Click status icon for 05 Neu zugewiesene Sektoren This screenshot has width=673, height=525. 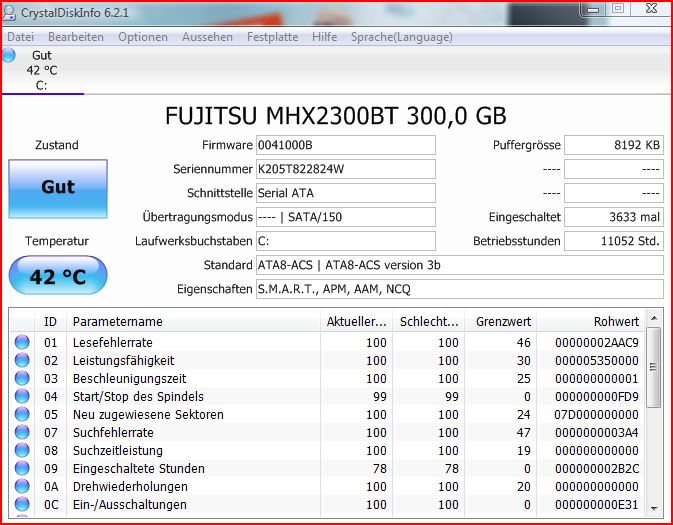tap(22, 414)
